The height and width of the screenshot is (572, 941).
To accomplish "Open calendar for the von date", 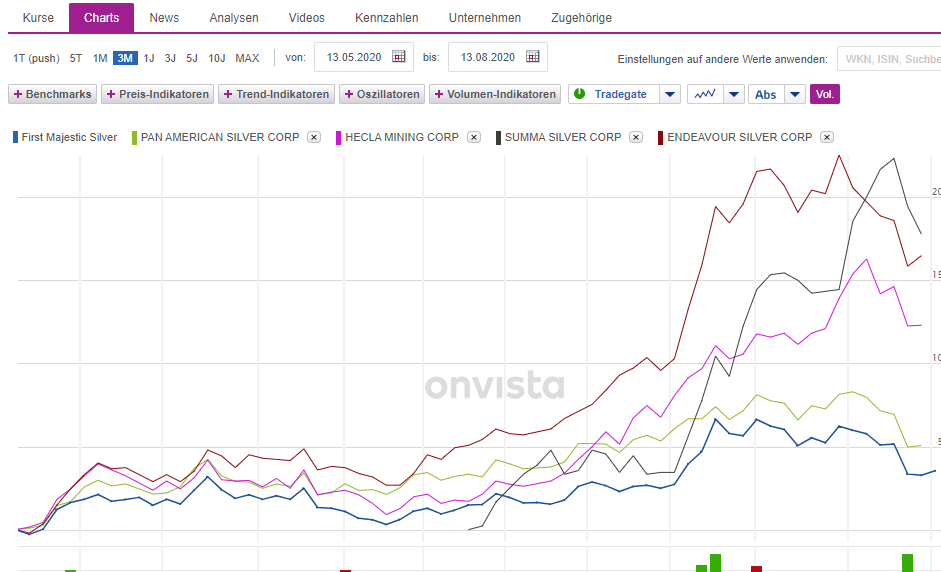I will pyautogui.click(x=398, y=56).
